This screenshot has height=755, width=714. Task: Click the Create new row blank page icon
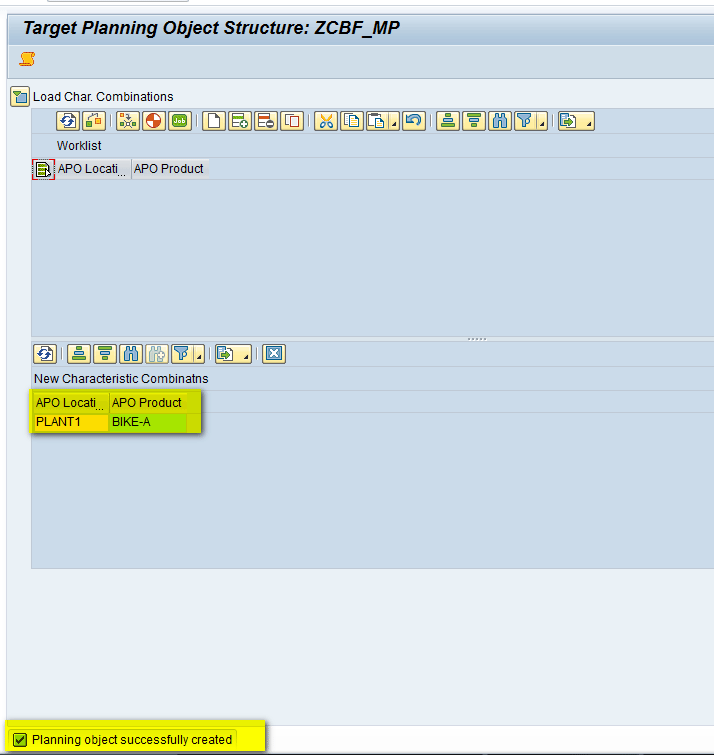click(x=213, y=121)
